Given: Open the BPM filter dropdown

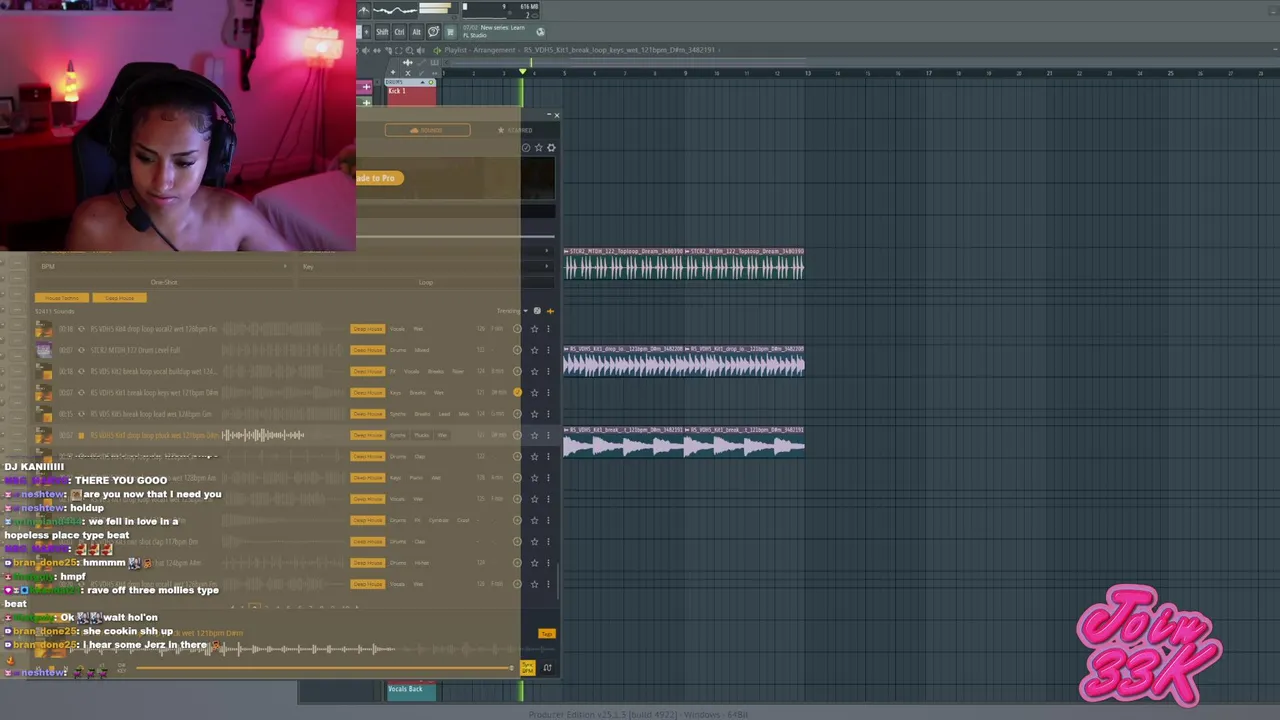Looking at the screenshot, I should [x=164, y=266].
